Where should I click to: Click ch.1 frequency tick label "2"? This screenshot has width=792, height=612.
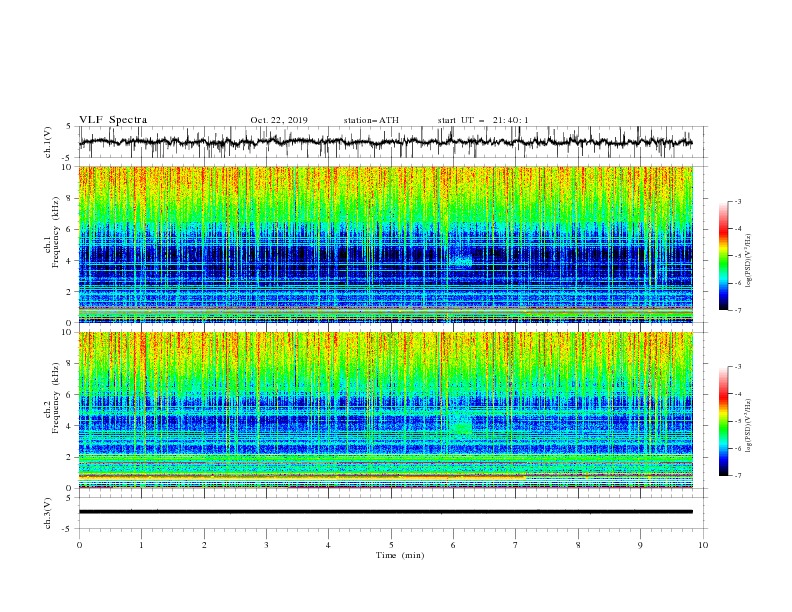(x=69, y=291)
